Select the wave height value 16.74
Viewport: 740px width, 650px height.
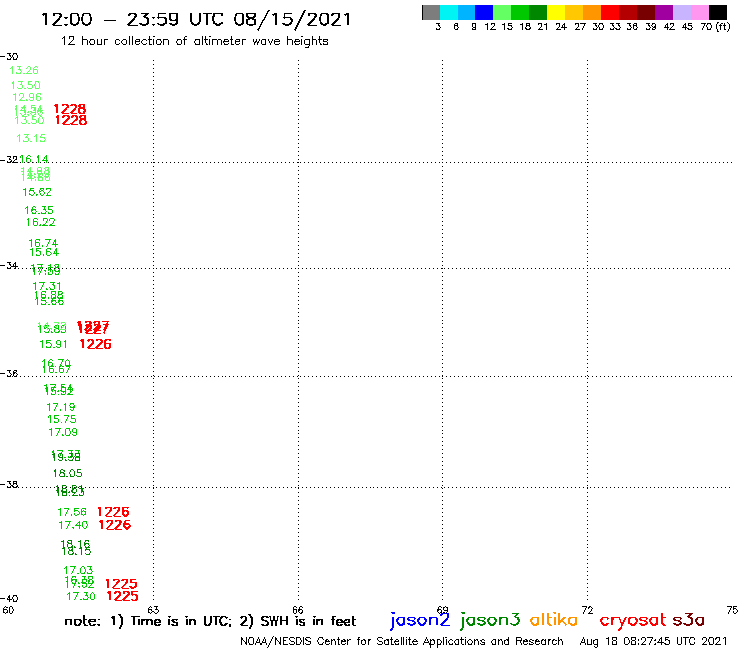click(x=43, y=243)
